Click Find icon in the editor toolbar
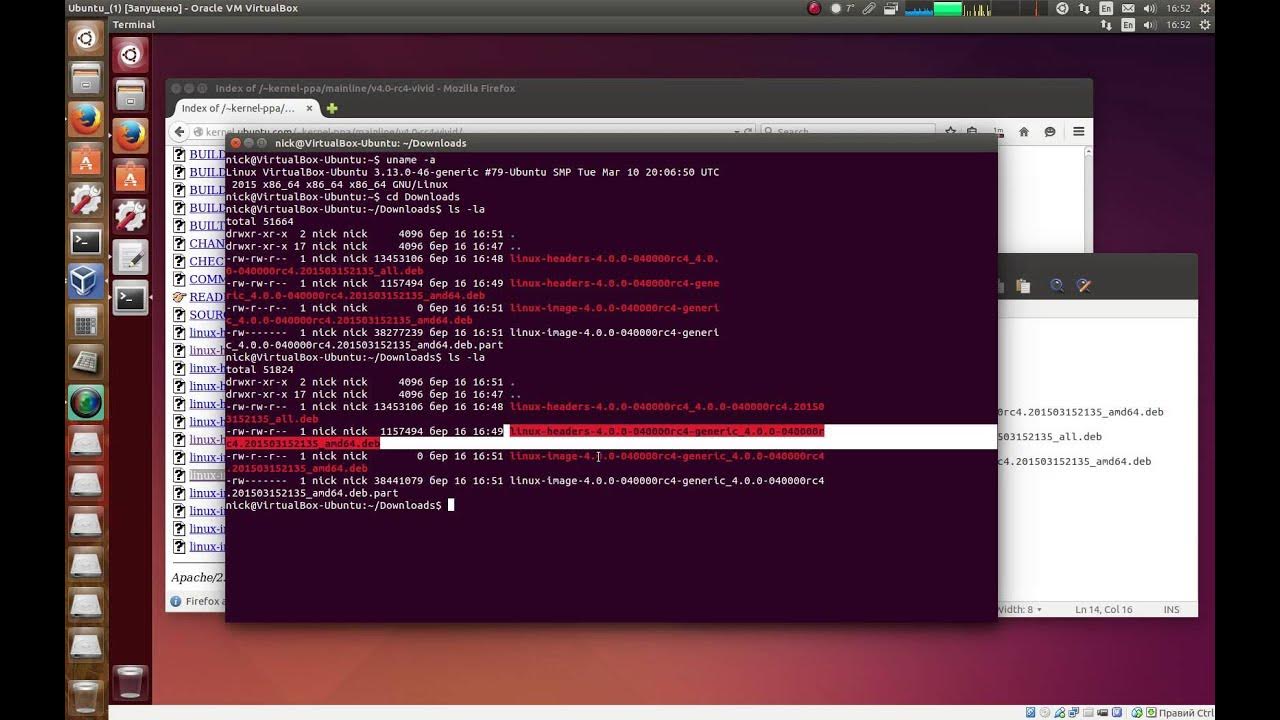This screenshot has height=720, width=1280. pyautogui.click(x=1057, y=286)
